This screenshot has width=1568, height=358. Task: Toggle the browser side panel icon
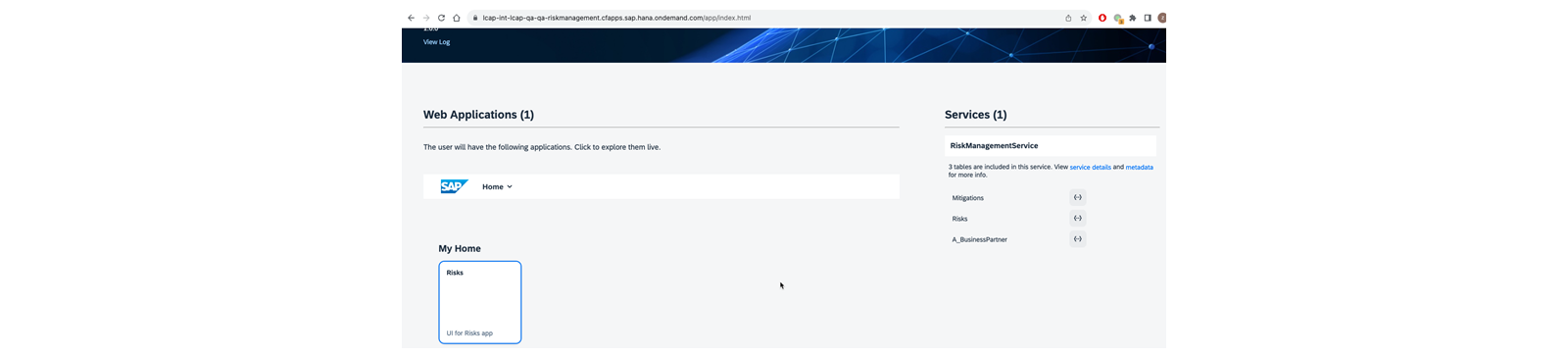coord(1148,18)
